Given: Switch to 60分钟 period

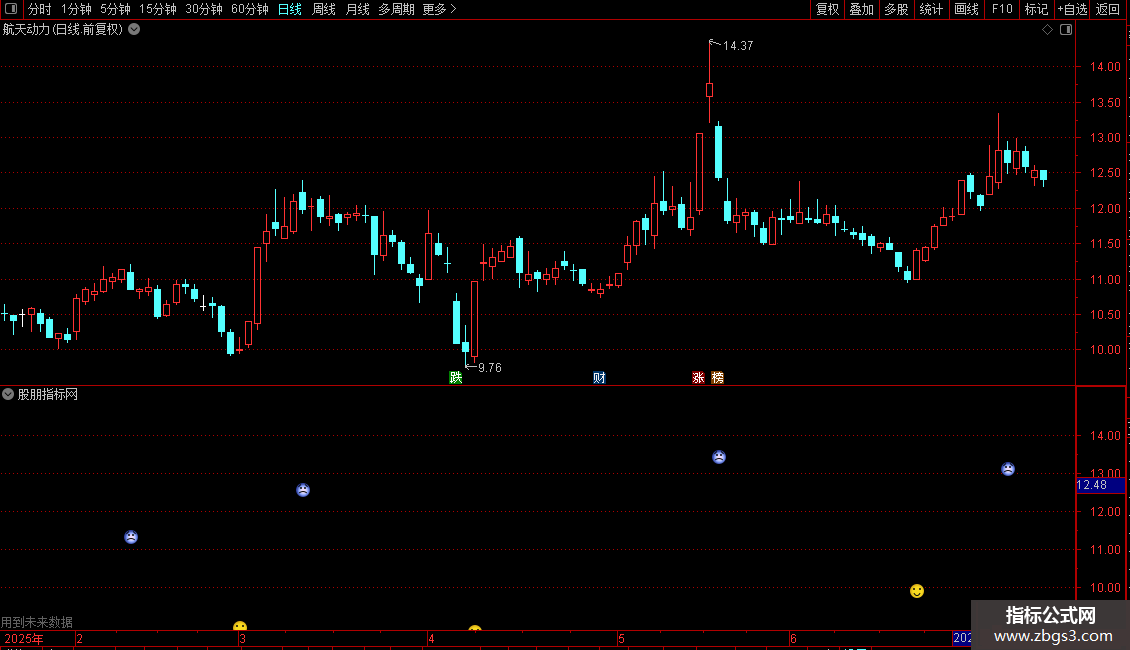Looking at the screenshot, I should pos(250,9).
